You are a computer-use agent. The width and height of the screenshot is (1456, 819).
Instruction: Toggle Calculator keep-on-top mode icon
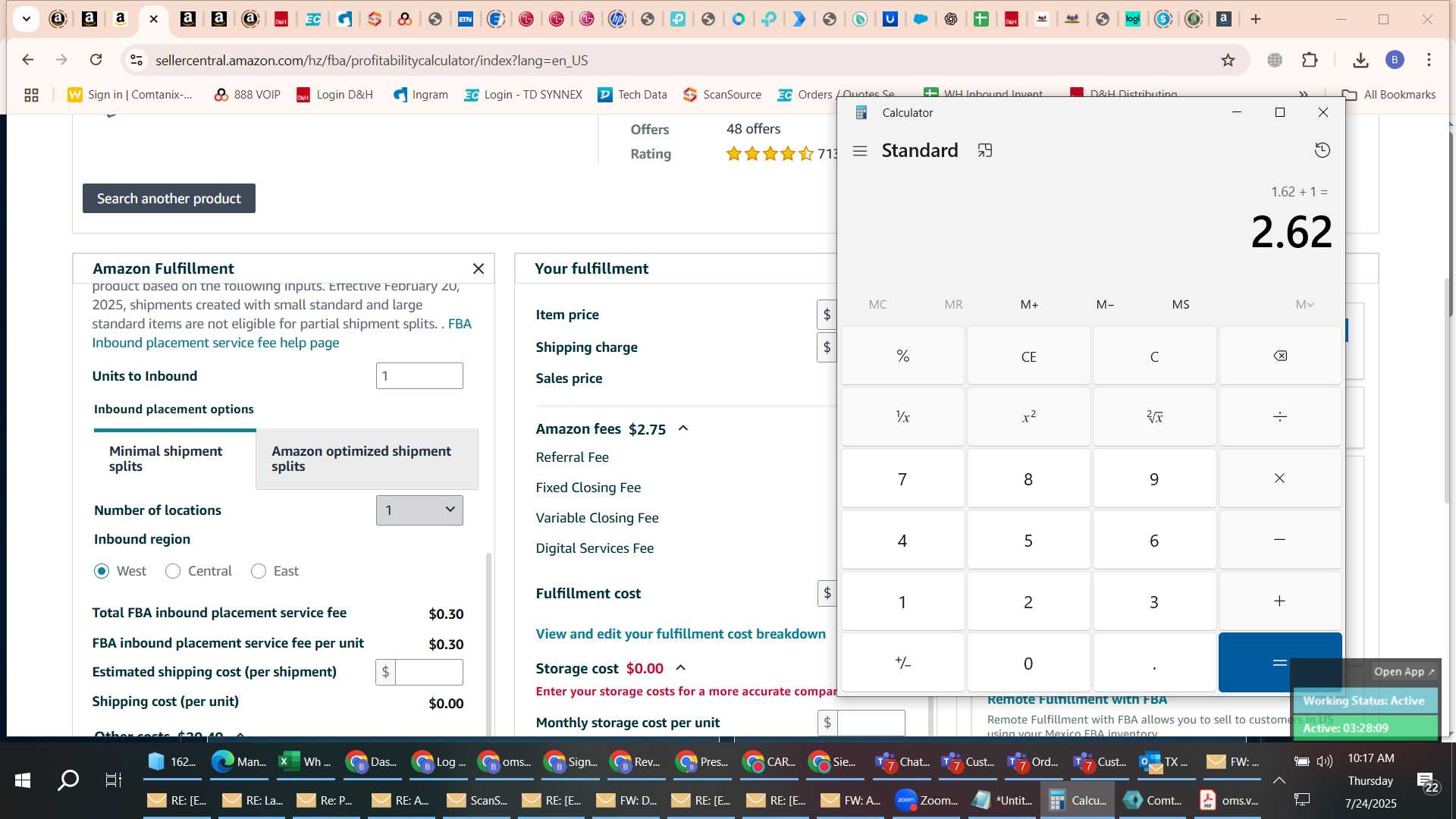pos(984,150)
